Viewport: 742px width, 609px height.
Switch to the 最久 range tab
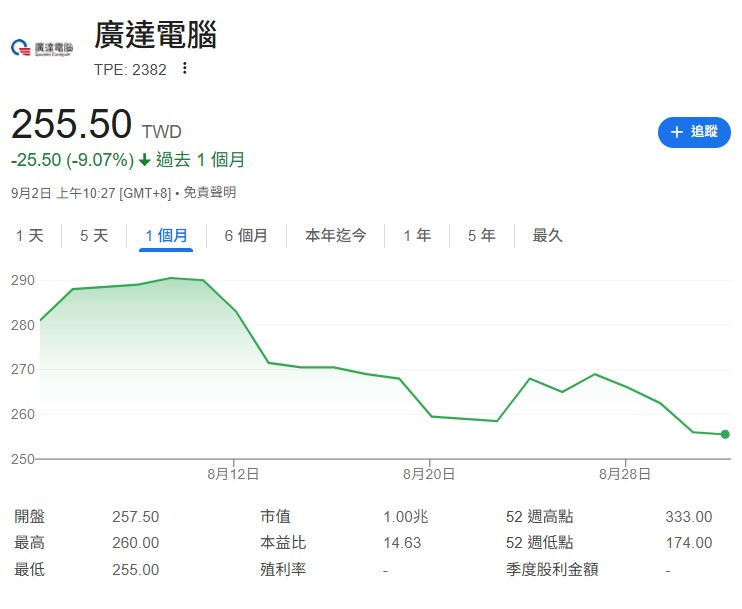click(547, 235)
